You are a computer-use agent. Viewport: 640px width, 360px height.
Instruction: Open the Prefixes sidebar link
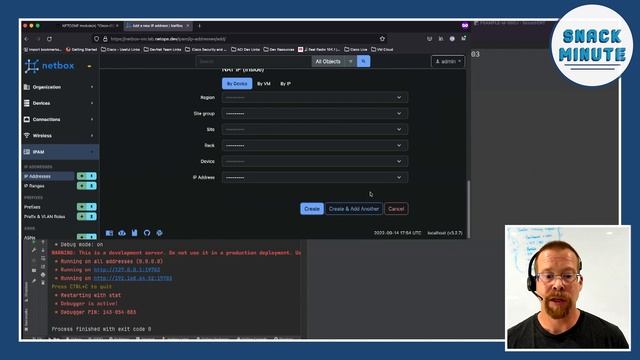click(x=32, y=207)
